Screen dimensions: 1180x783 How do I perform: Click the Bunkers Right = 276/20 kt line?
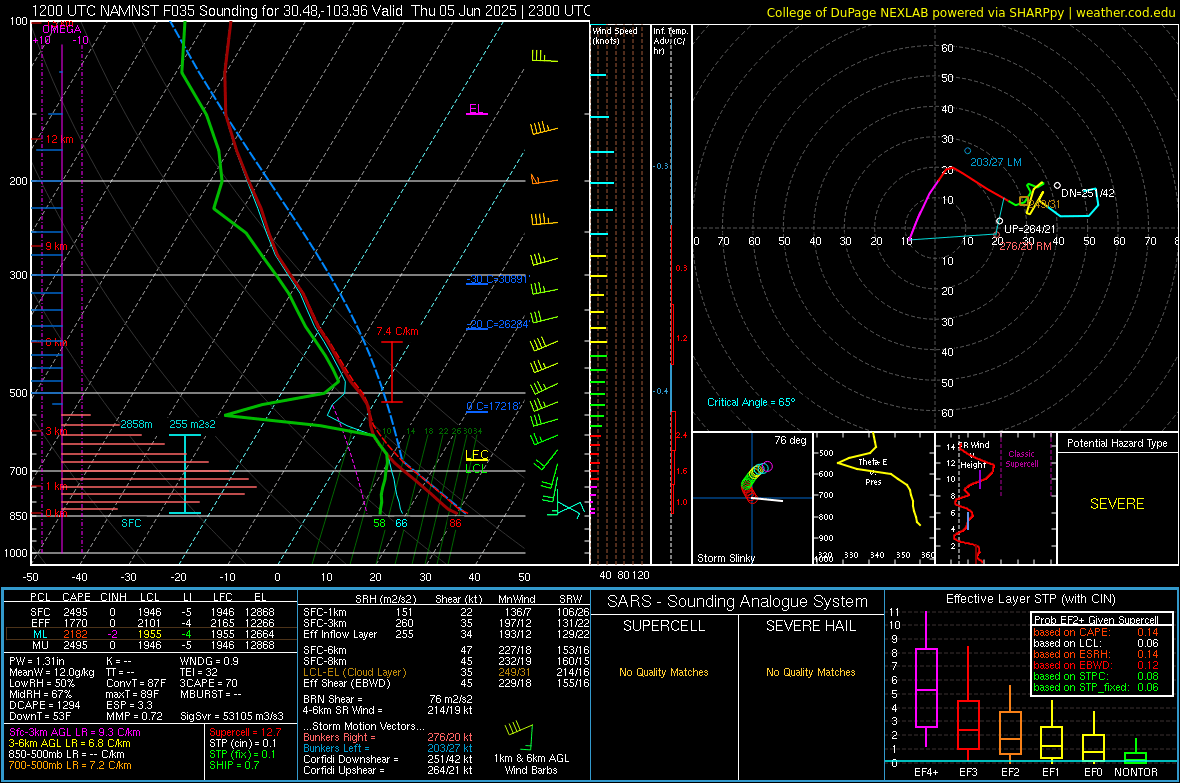tap(388, 738)
